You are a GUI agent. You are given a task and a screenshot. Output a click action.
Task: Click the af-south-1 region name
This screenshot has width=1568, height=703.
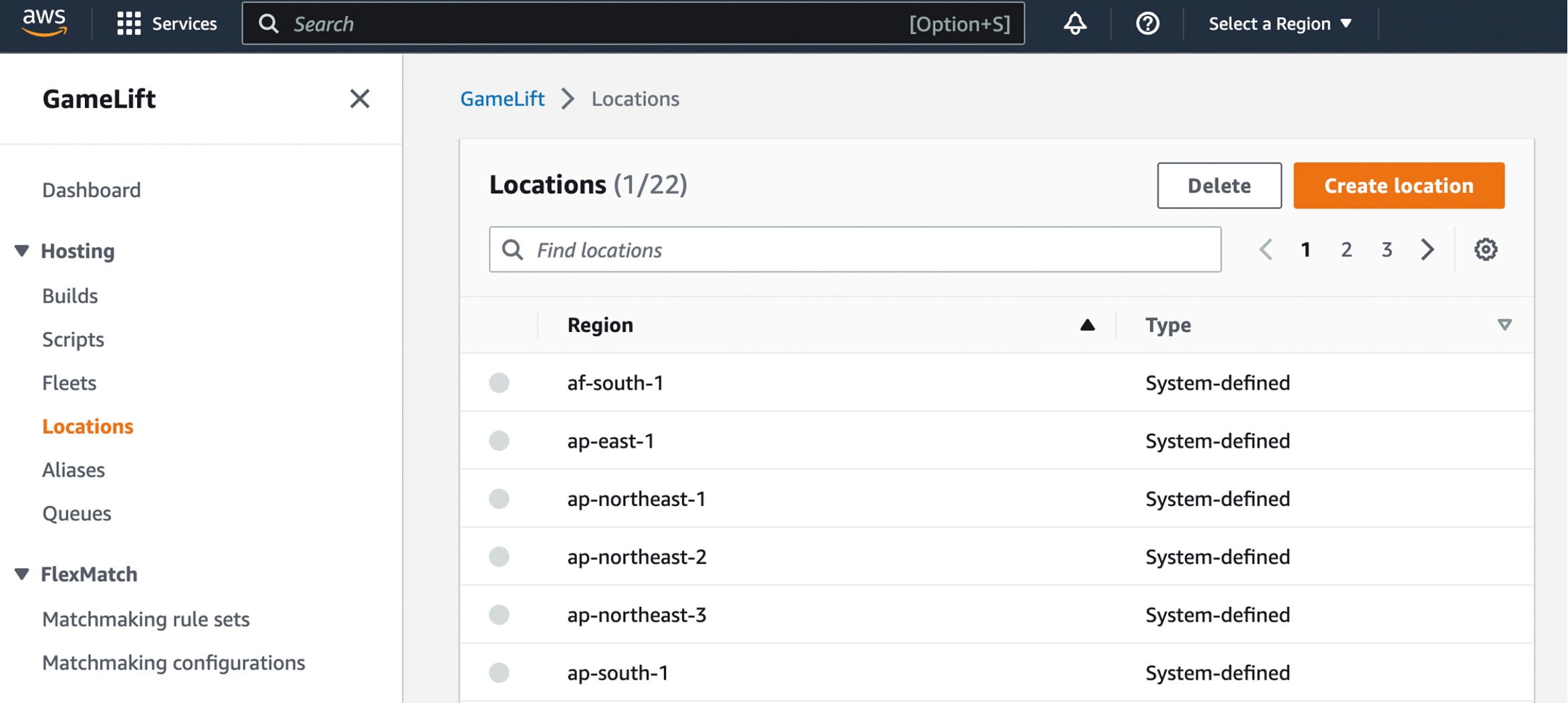coord(615,383)
